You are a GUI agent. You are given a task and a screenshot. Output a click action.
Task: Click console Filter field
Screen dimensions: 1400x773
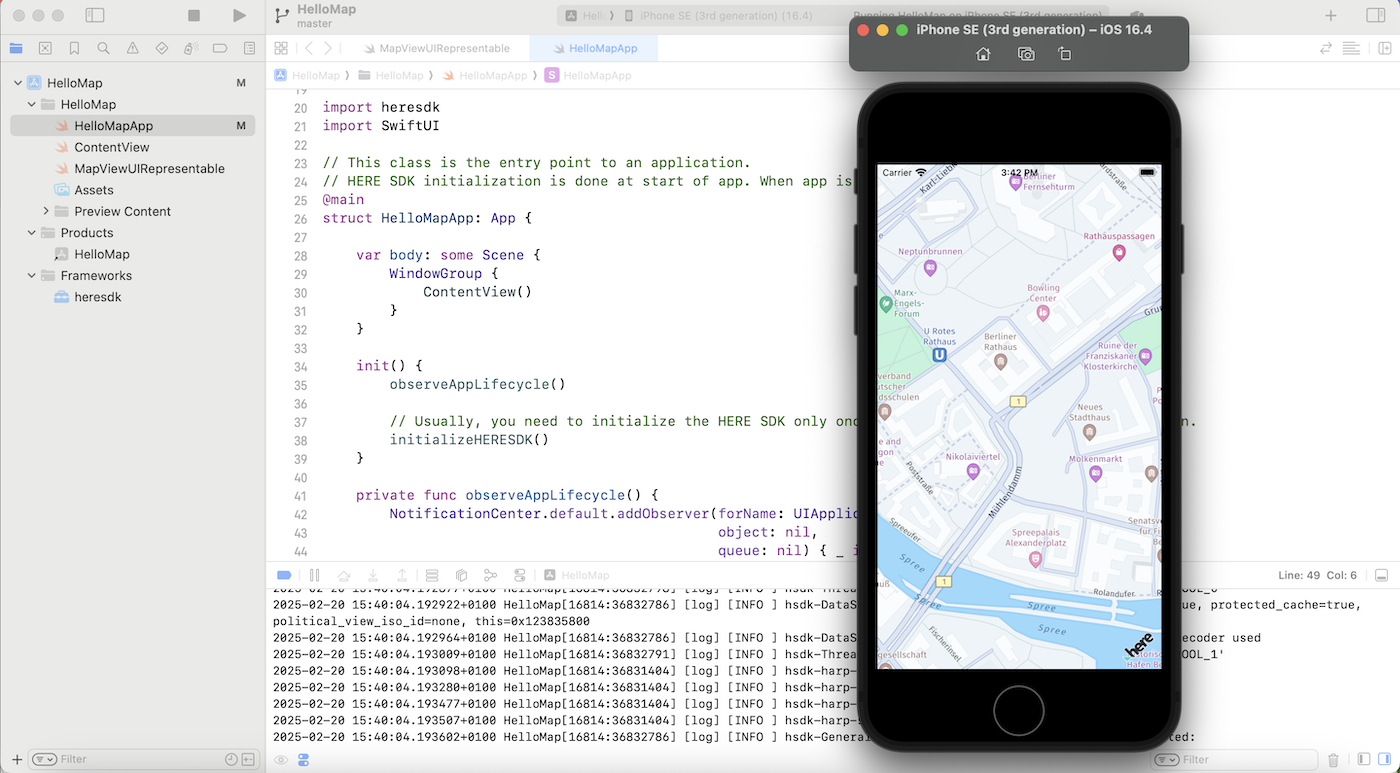1235,760
